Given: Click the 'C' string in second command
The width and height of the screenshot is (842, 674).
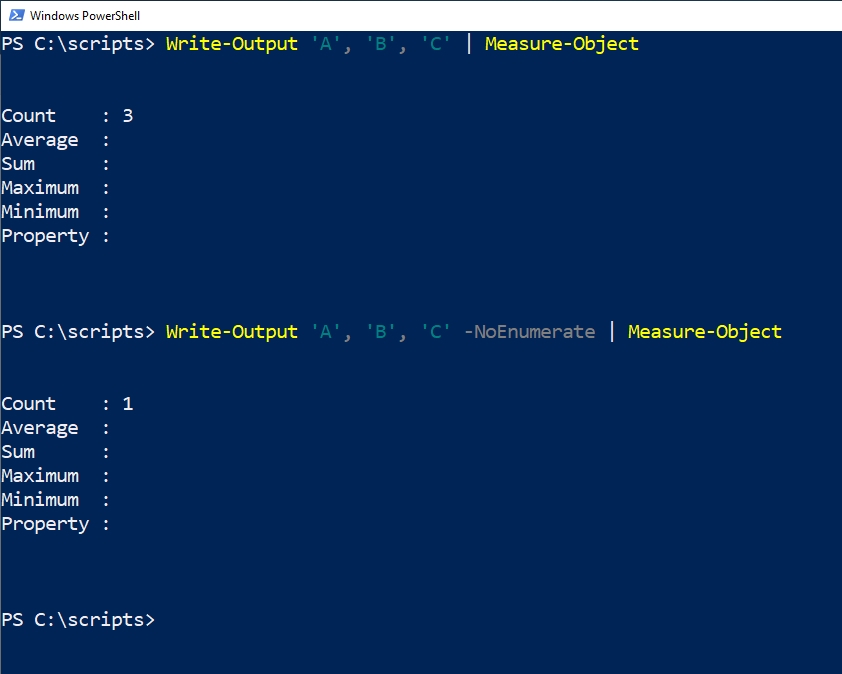Looking at the screenshot, I should (435, 331).
